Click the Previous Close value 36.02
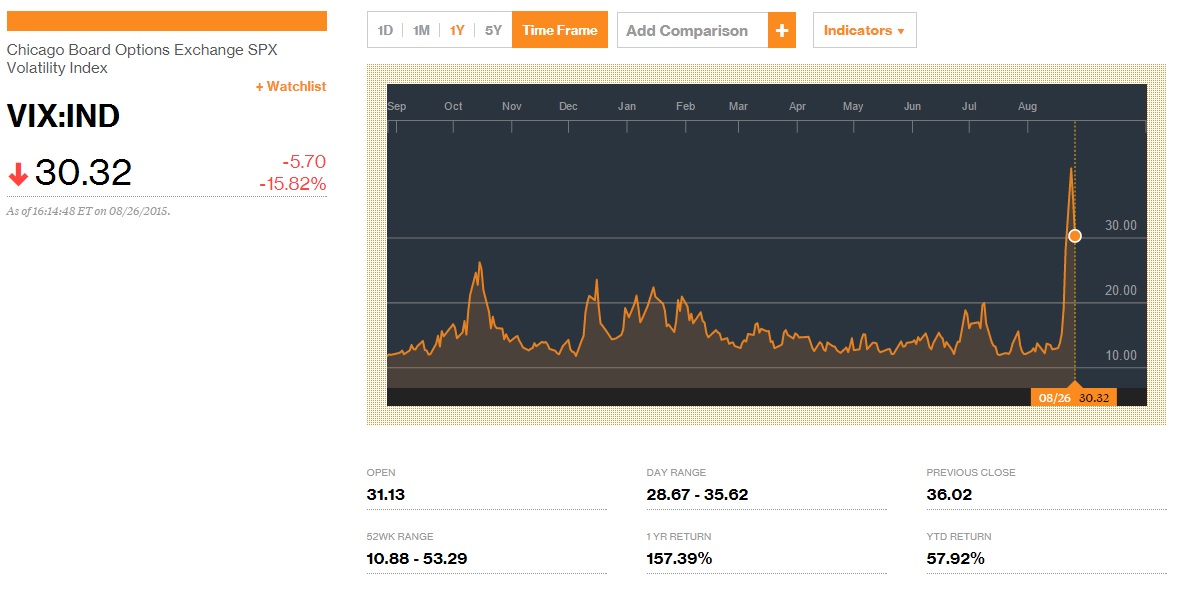Screen dimensions: 1181x602 click(949, 495)
